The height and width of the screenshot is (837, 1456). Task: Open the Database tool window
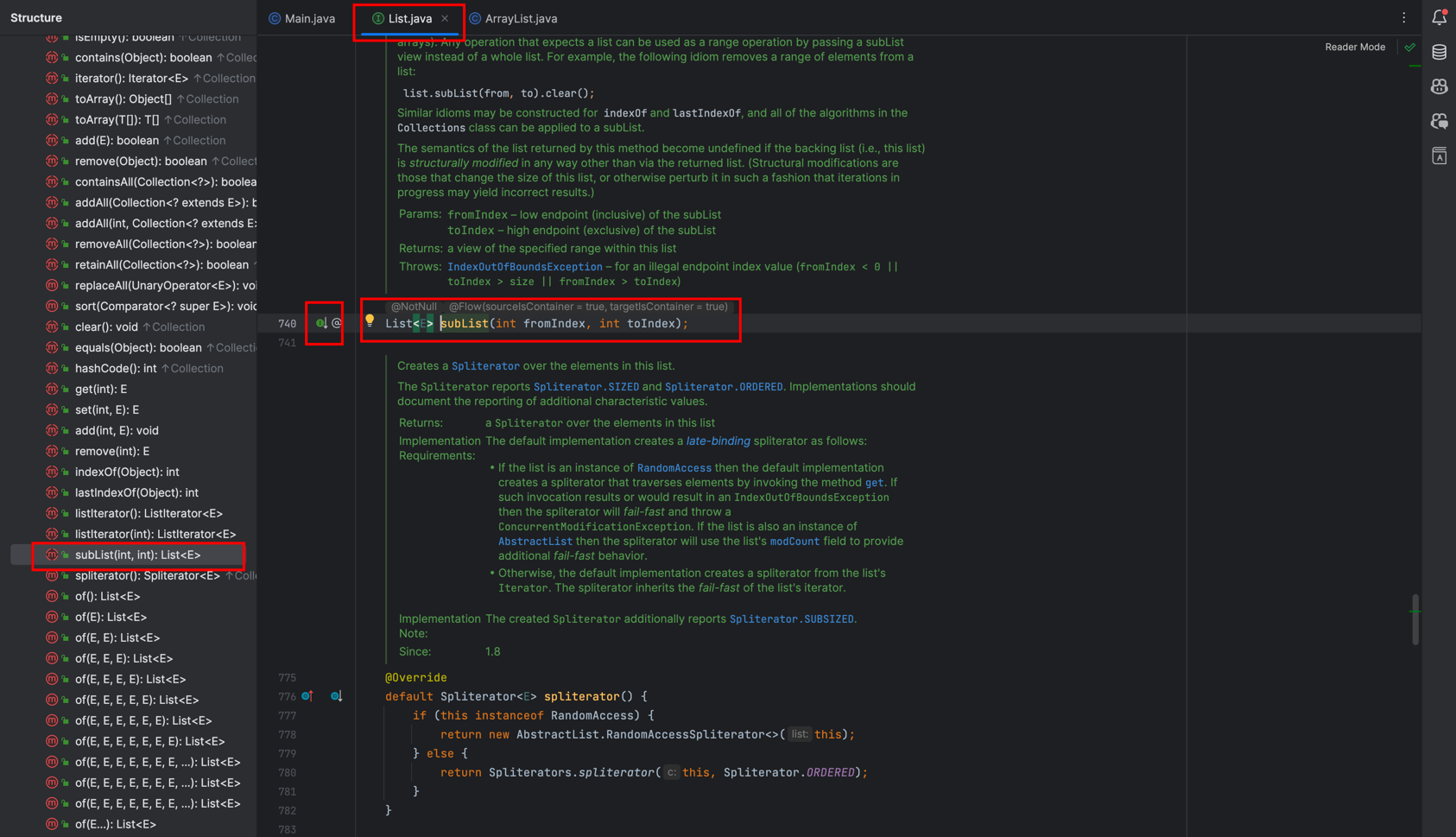(1439, 53)
